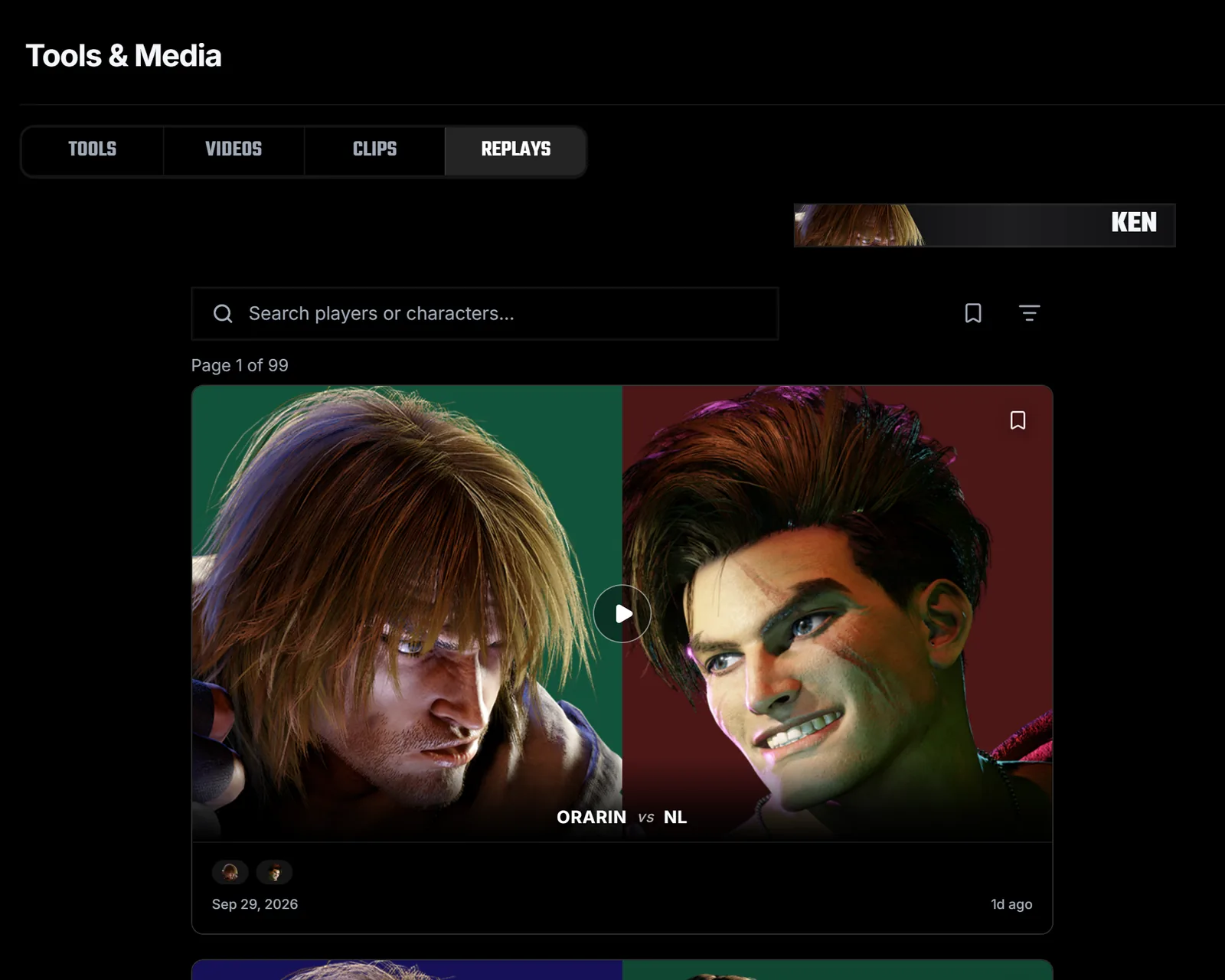Click the ORARIN player name

point(591,817)
